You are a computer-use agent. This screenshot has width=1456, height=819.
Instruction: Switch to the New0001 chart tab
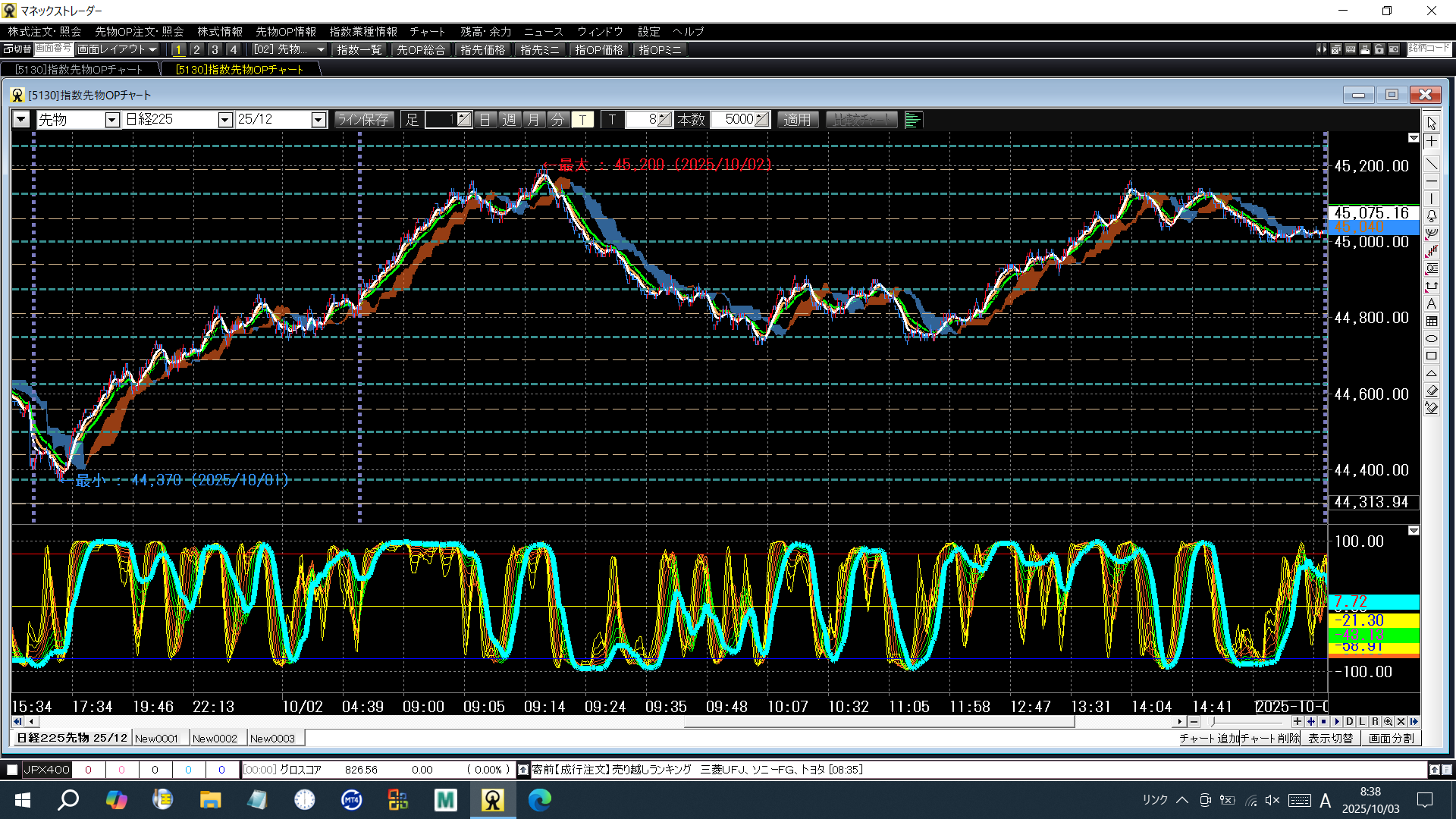(156, 739)
